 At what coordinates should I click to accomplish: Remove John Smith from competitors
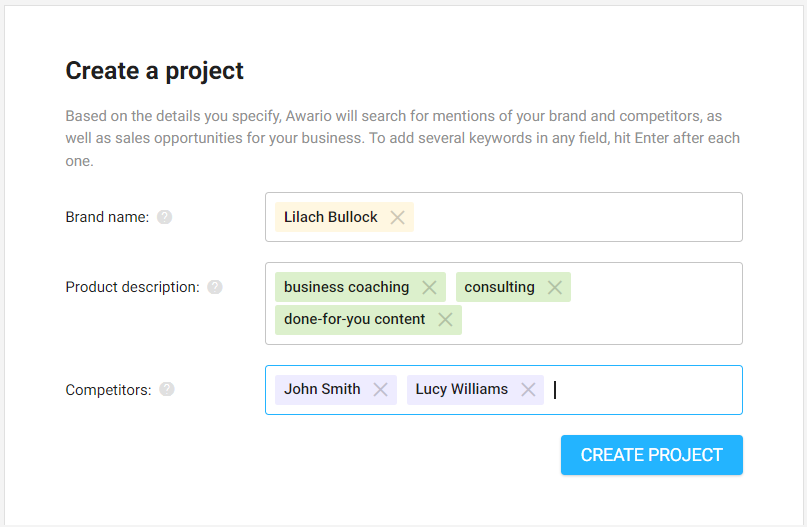[x=380, y=389]
